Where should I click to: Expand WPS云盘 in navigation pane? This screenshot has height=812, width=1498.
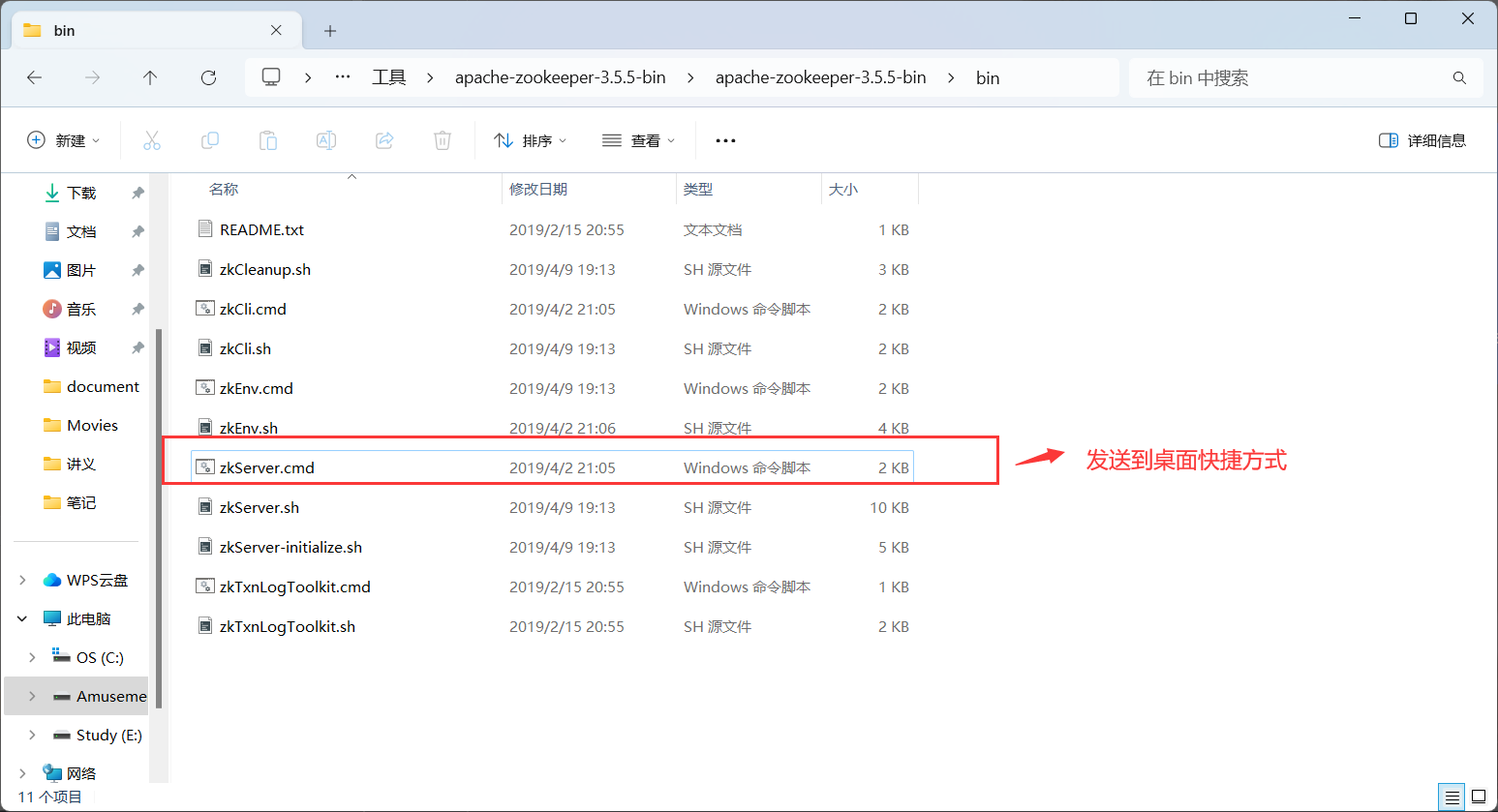tap(22, 580)
